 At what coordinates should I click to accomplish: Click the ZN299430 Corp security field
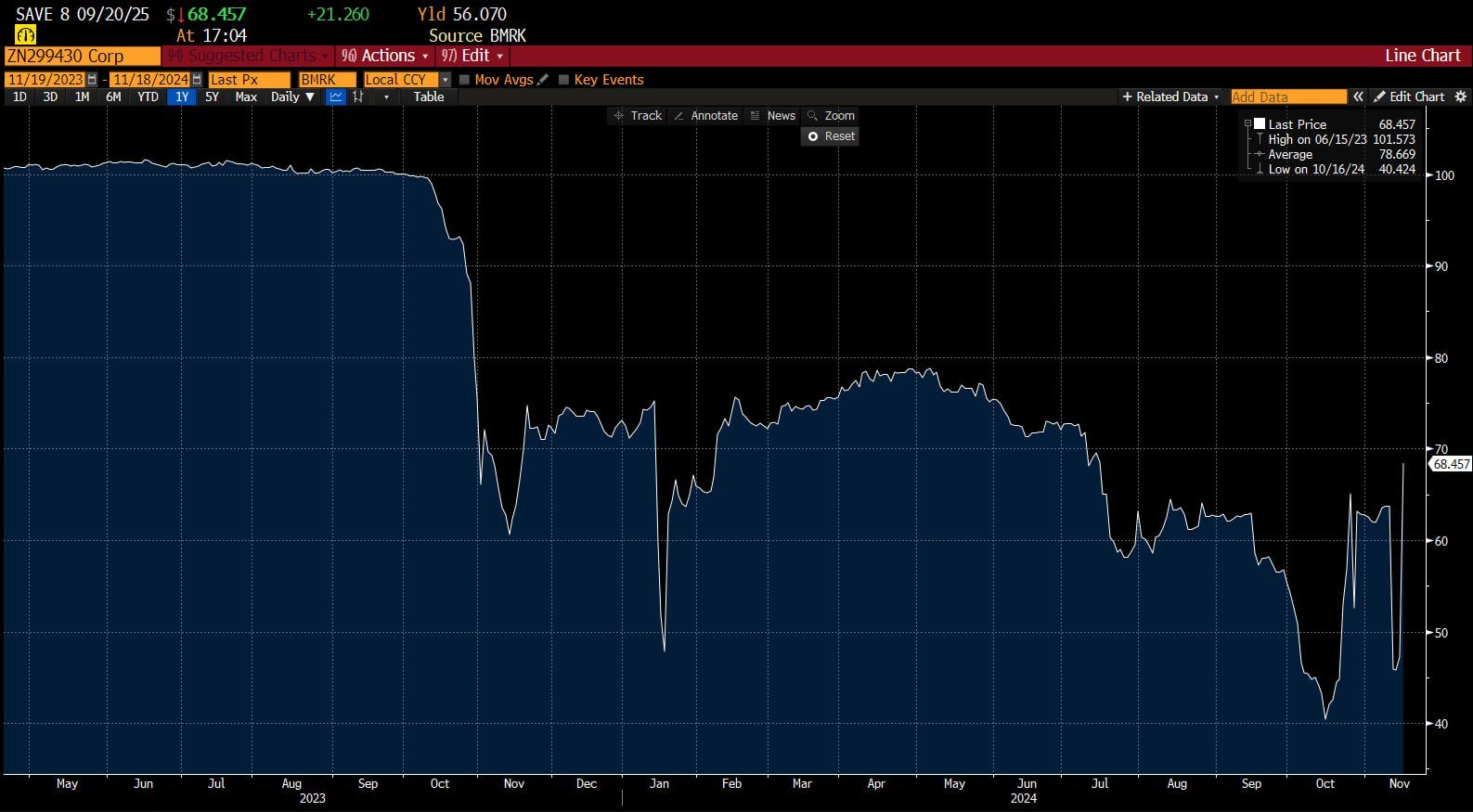point(83,56)
